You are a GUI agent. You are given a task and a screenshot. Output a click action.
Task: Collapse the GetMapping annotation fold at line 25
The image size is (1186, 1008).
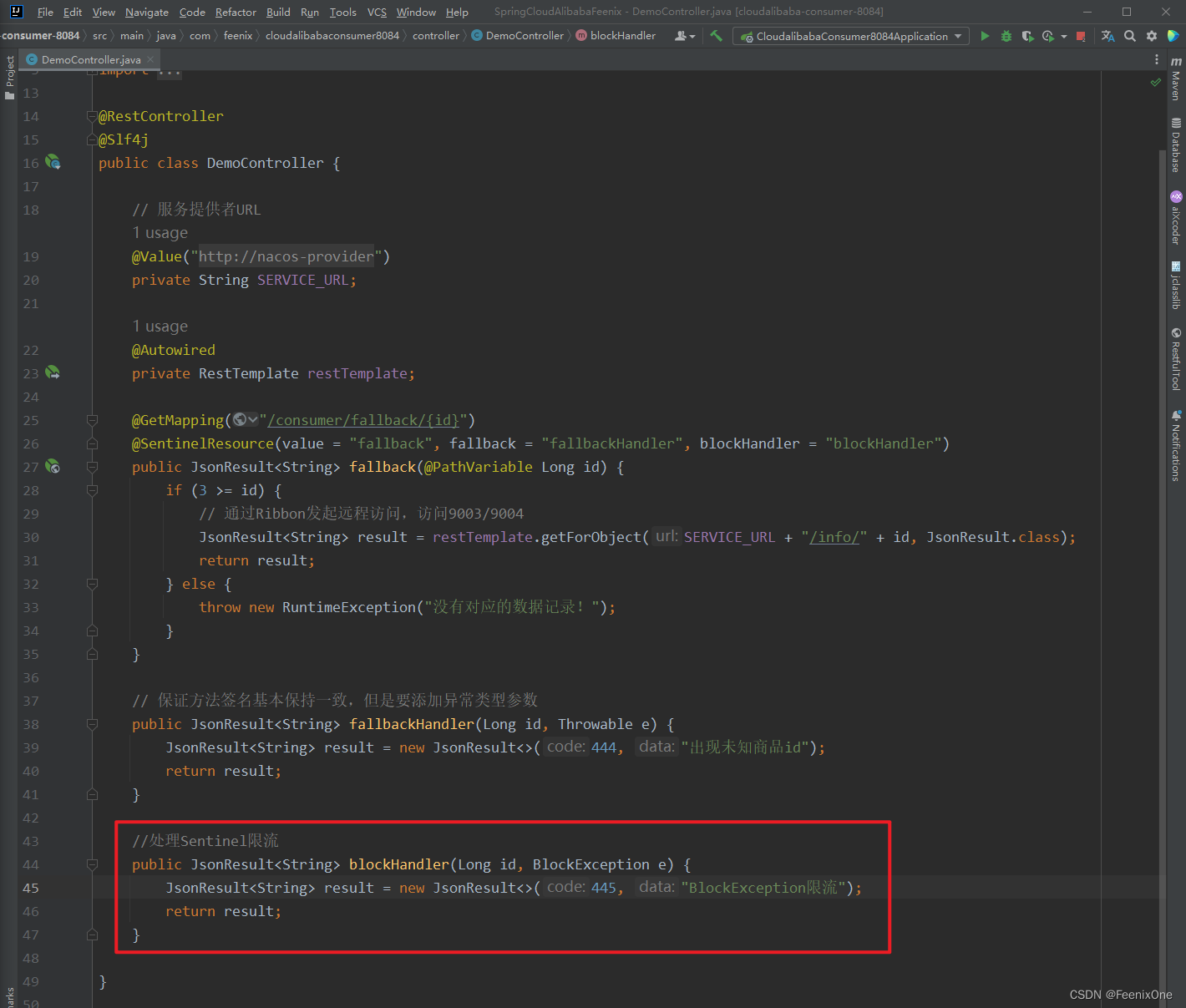pos(92,419)
